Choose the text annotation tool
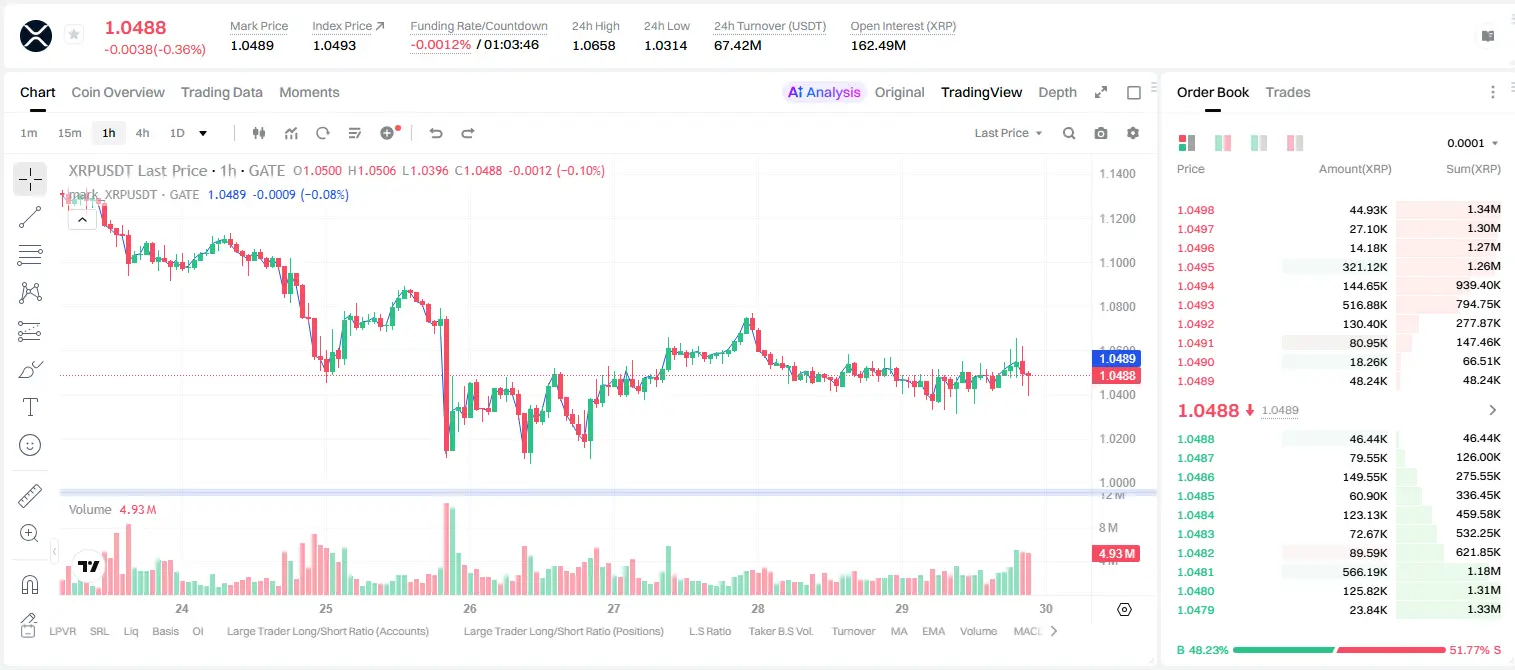The width and height of the screenshot is (1515, 670). tap(30, 407)
